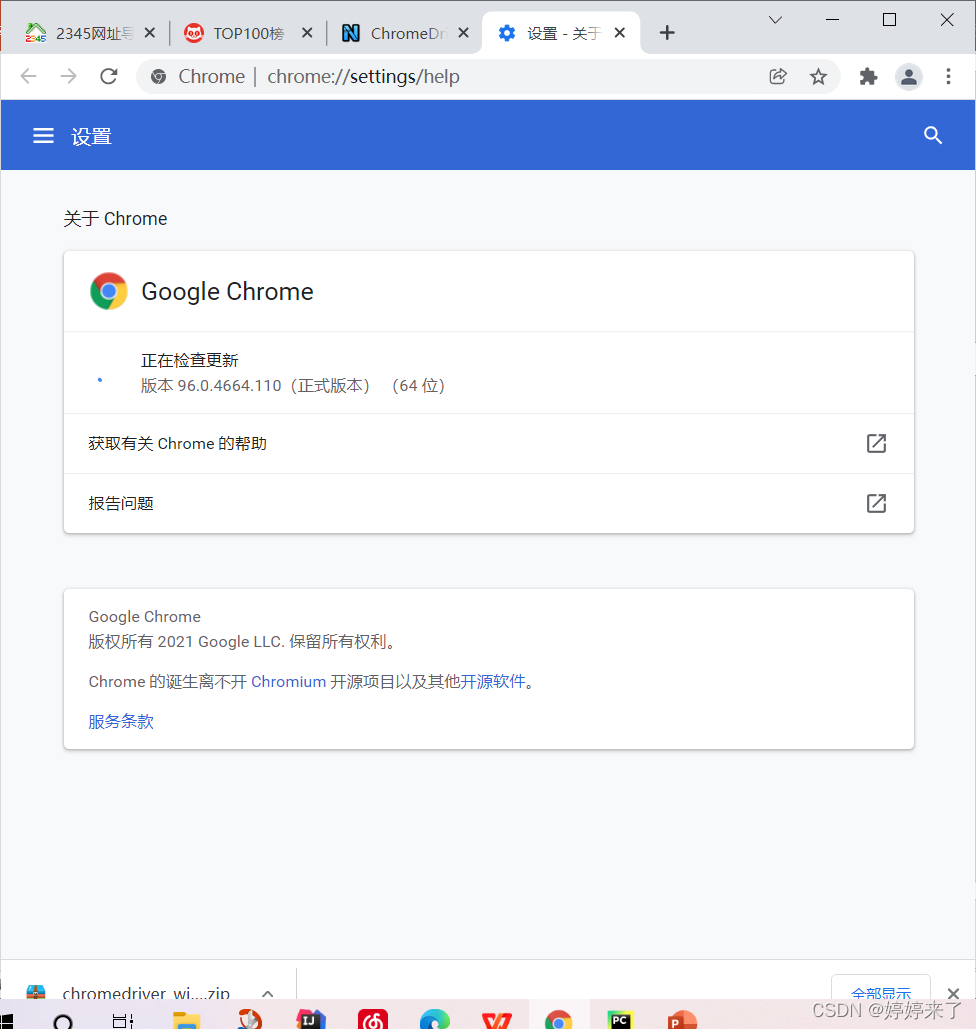Click the Google Chrome logo
Screen dimensions: 976x1029
click(109, 291)
